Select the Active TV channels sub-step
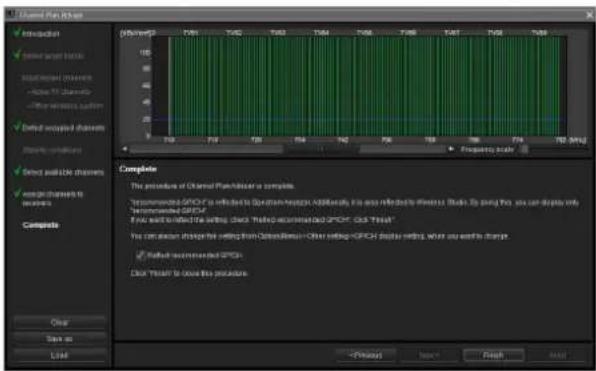 click(59, 92)
